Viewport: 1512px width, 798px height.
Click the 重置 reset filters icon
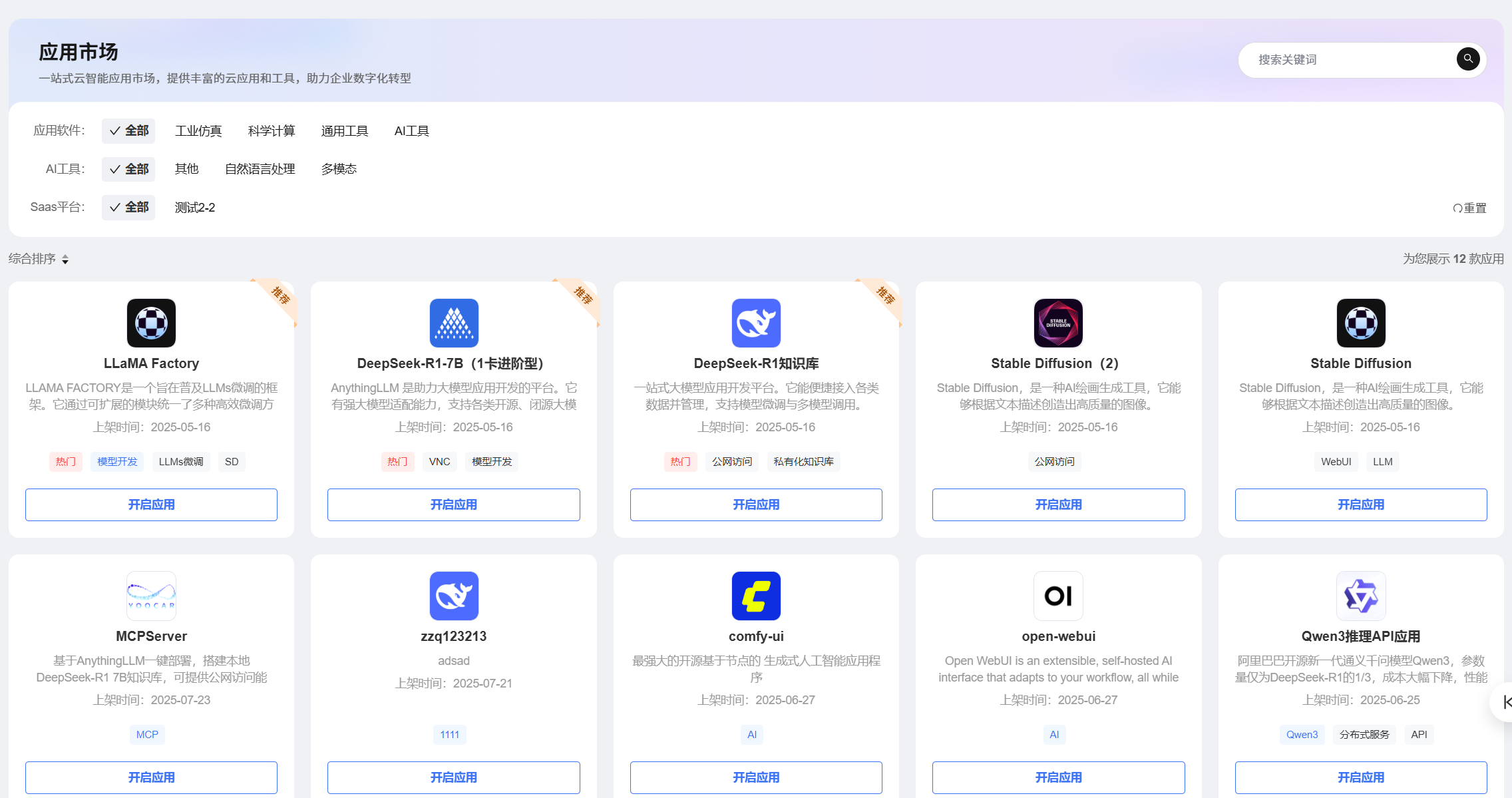tap(1457, 208)
